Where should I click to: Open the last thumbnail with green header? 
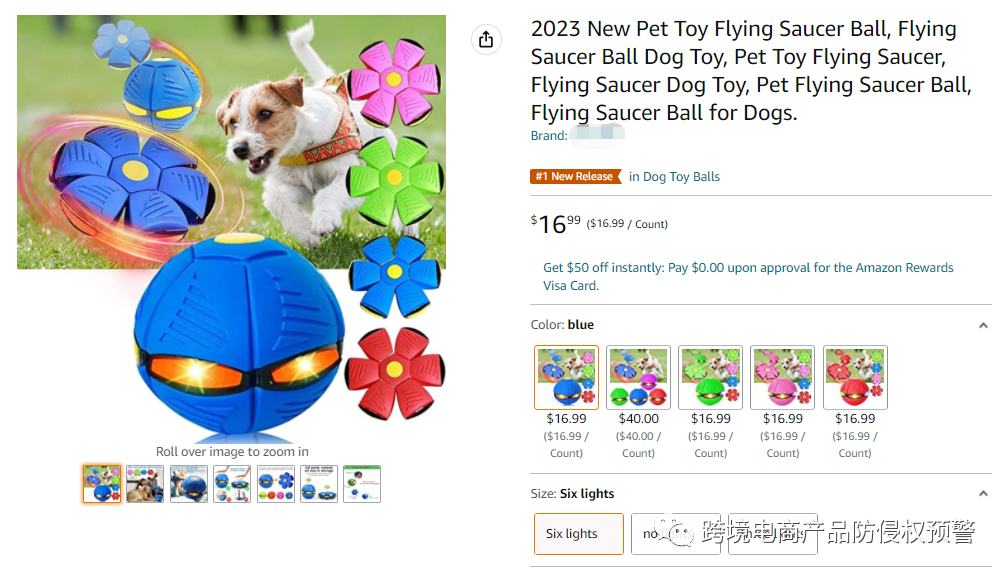362,484
